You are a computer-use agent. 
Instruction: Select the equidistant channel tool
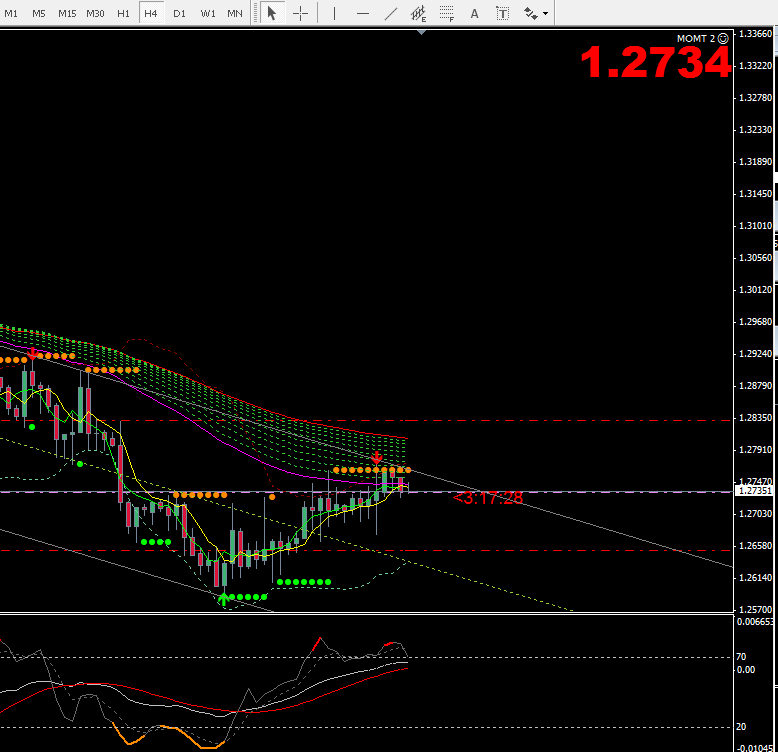[x=418, y=14]
